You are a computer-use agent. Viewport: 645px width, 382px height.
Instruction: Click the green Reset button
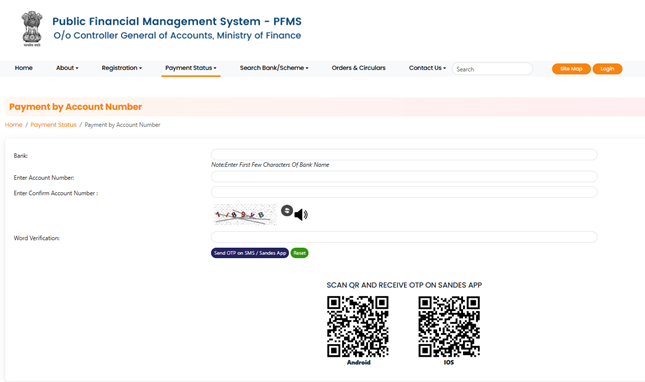pos(299,253)
